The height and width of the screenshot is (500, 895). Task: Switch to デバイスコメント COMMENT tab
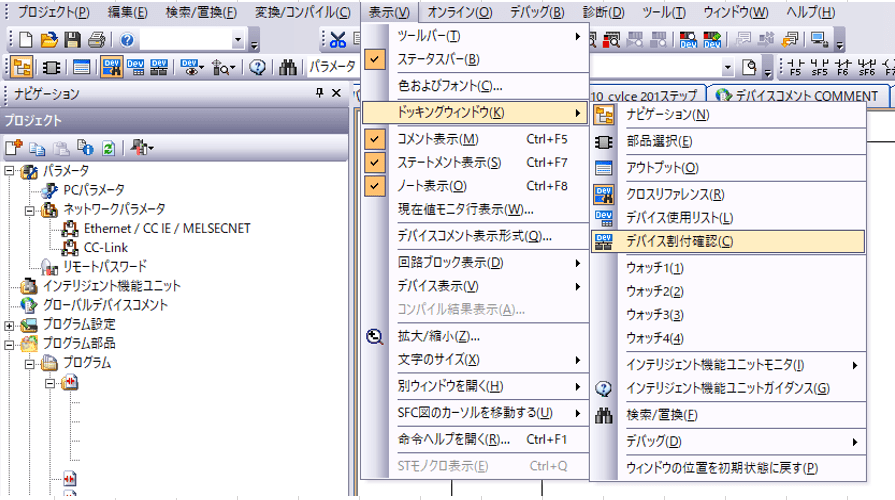798,95
